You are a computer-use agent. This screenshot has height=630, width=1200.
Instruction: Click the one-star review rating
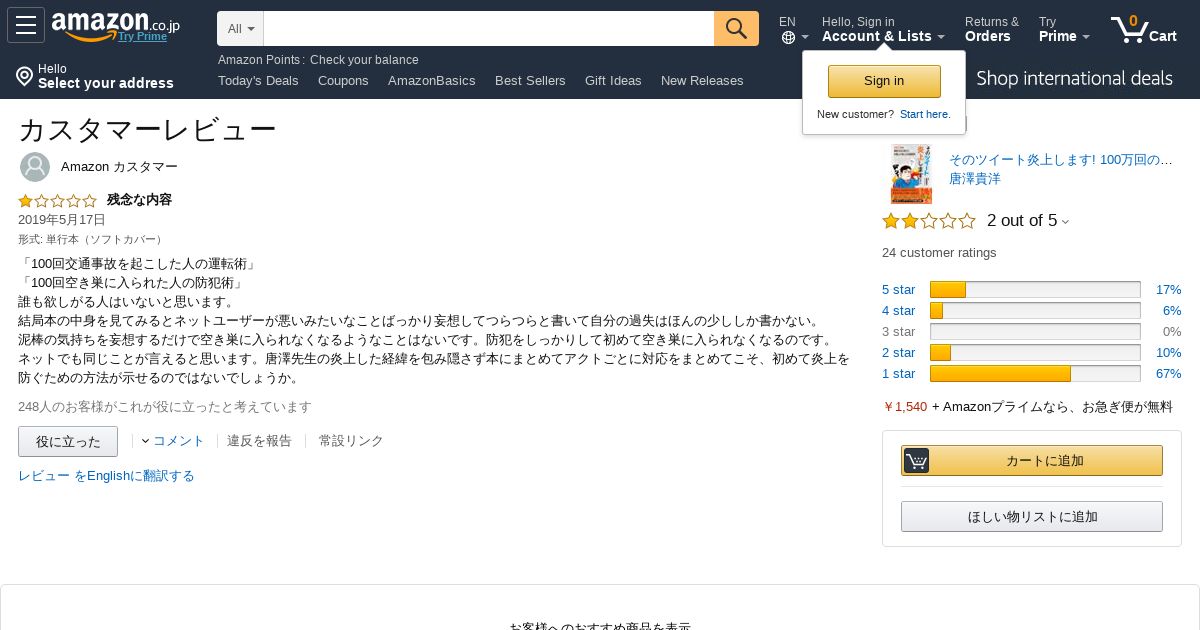57,200
